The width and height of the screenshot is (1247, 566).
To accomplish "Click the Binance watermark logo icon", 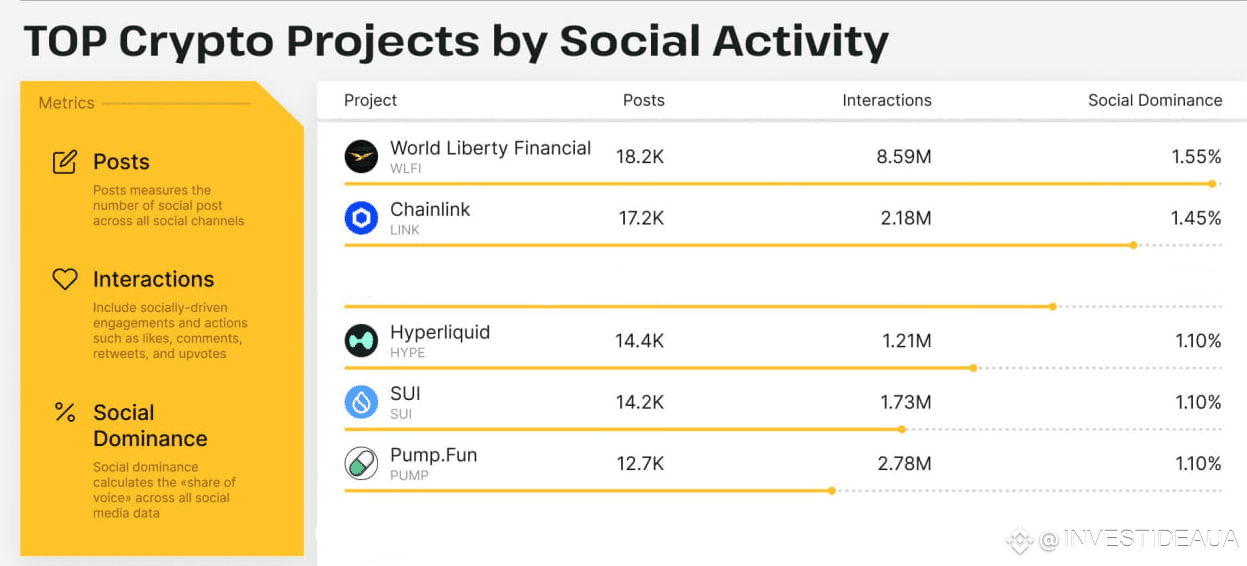I will [1019, 540].
